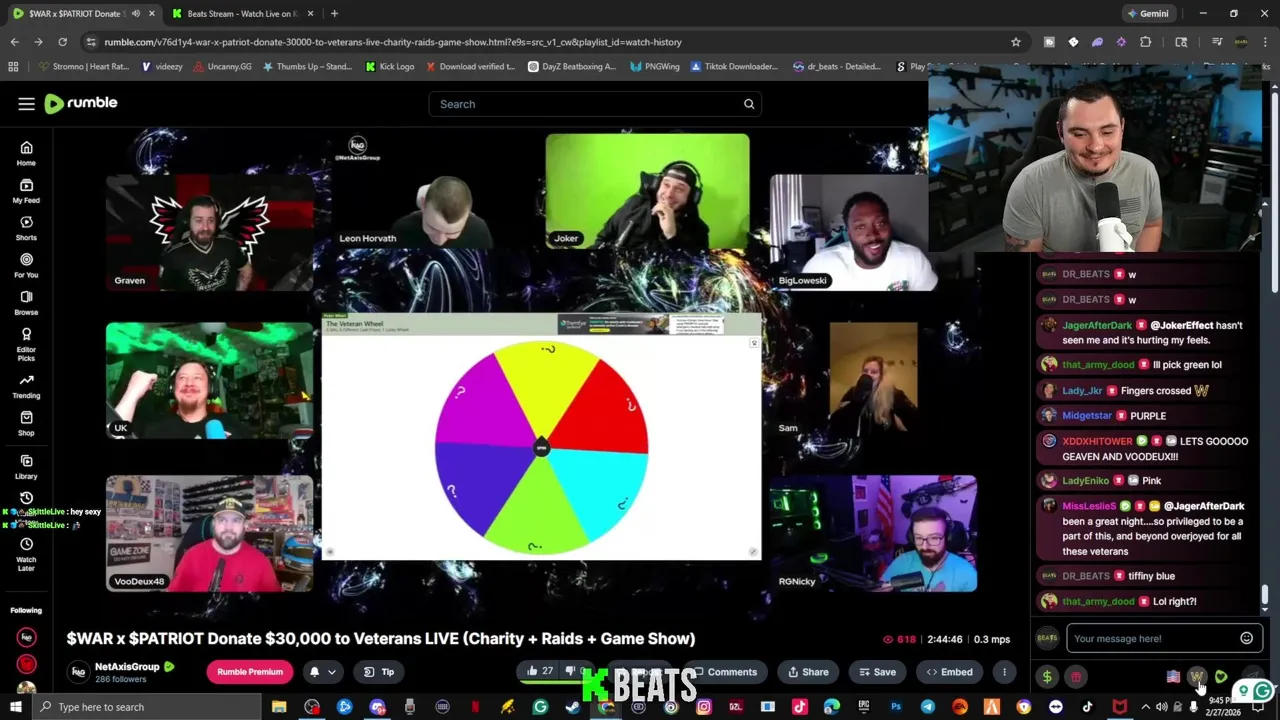Open the Kick Logo bookmark

(x=390, y=66)
